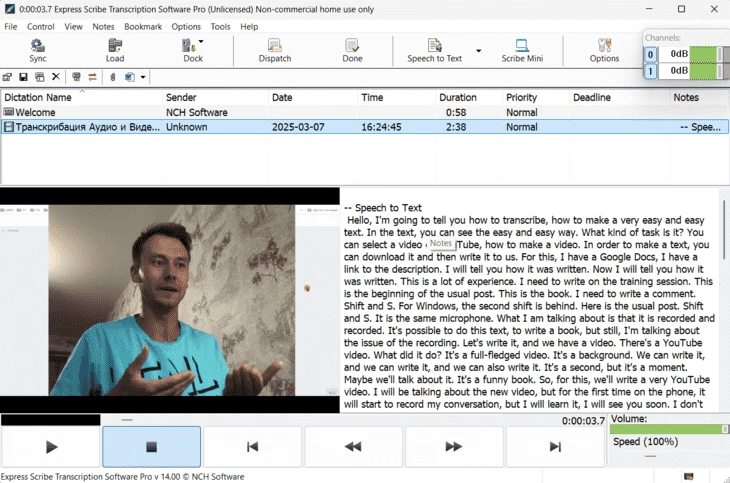
Task: Open the Tools menu
Action: (x=220, y=27)
